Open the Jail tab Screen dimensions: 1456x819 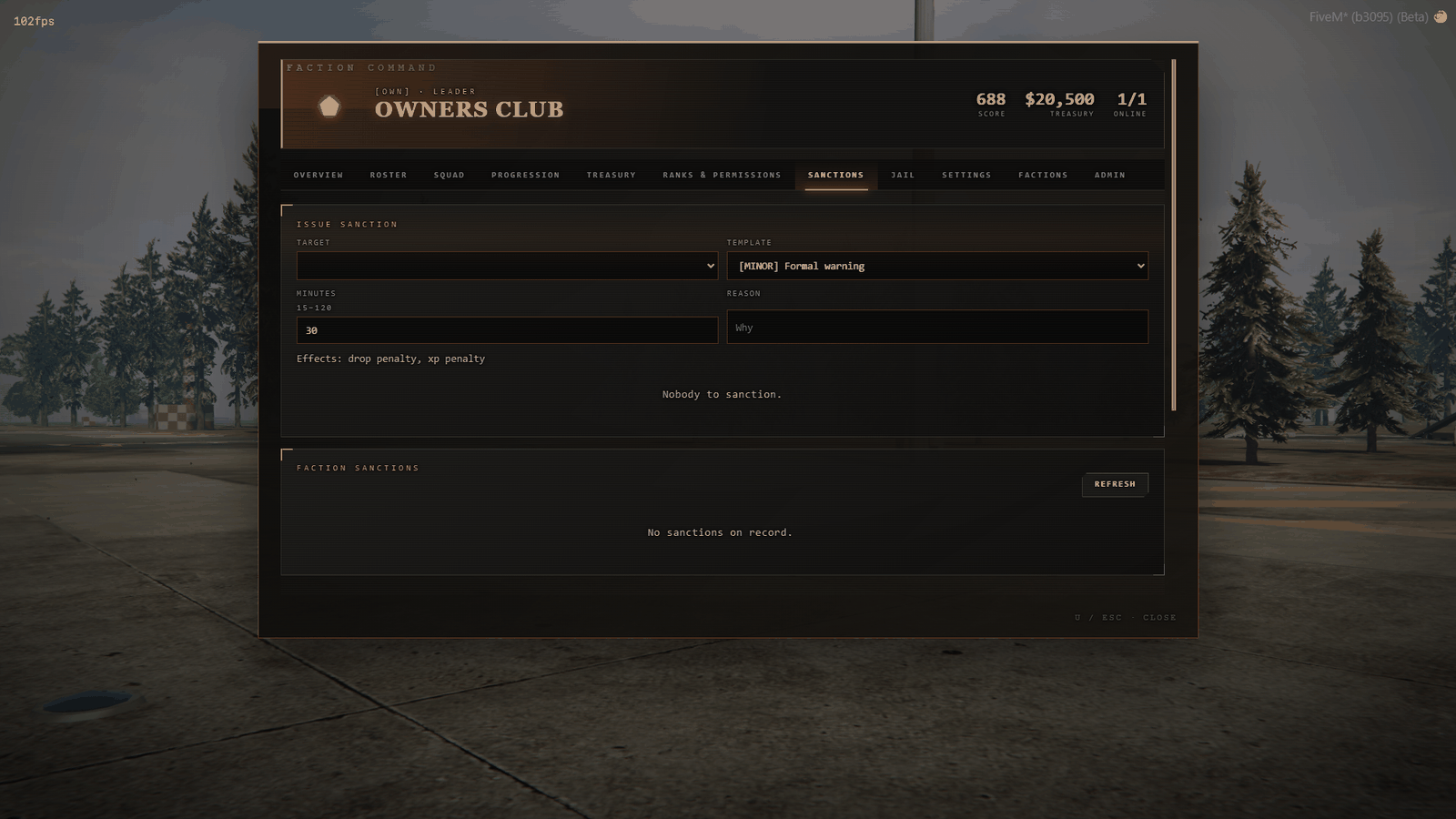[903, 175]
